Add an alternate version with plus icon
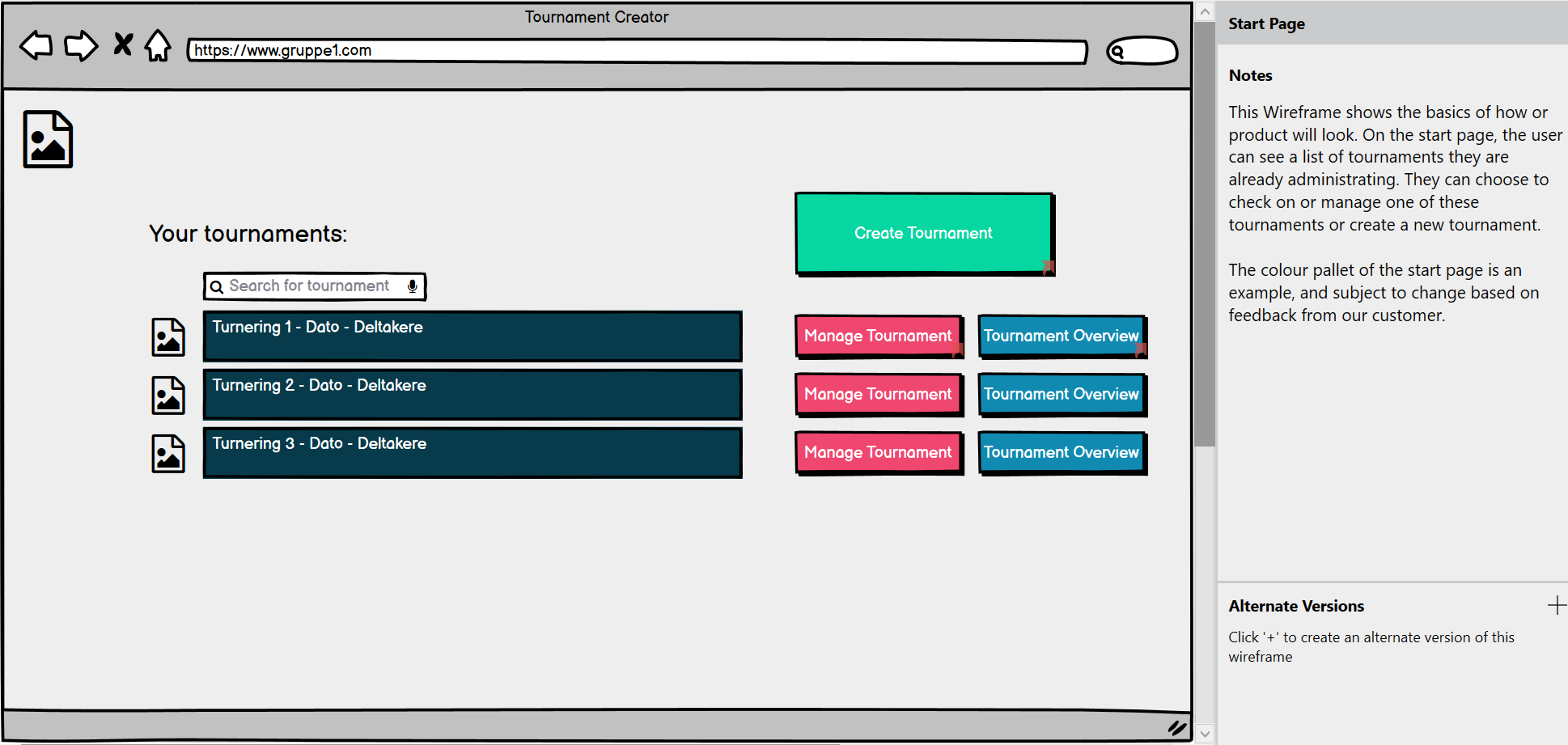The width and height of the screenshot is (1568, 745). pos(1556,606)
